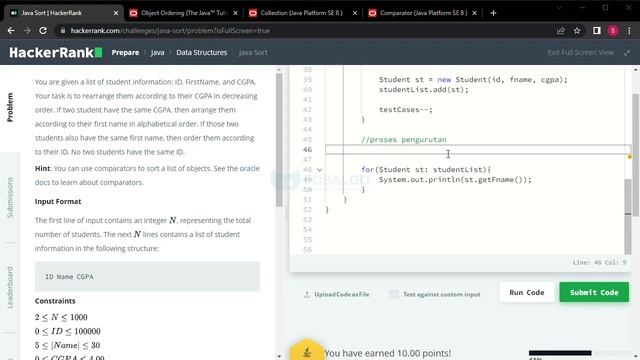The width and height of the screenshot is (640, 360).
Task: Click Data Structures in the breadcrumb
Action: tap(202, 53)
